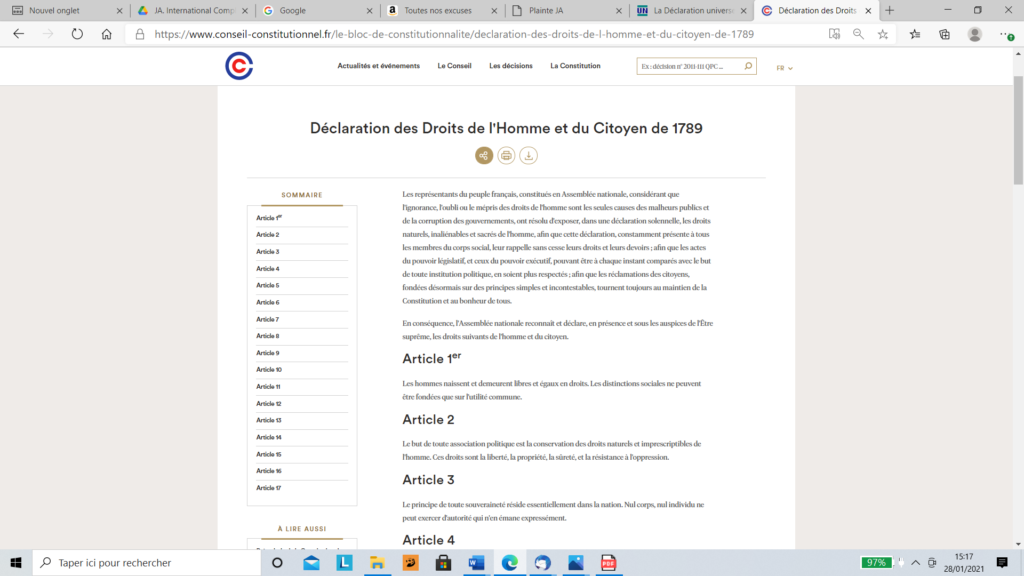Switch to the Plainte JA tab
Viewport: 1024px width, 576px height.
click(566, 10)
